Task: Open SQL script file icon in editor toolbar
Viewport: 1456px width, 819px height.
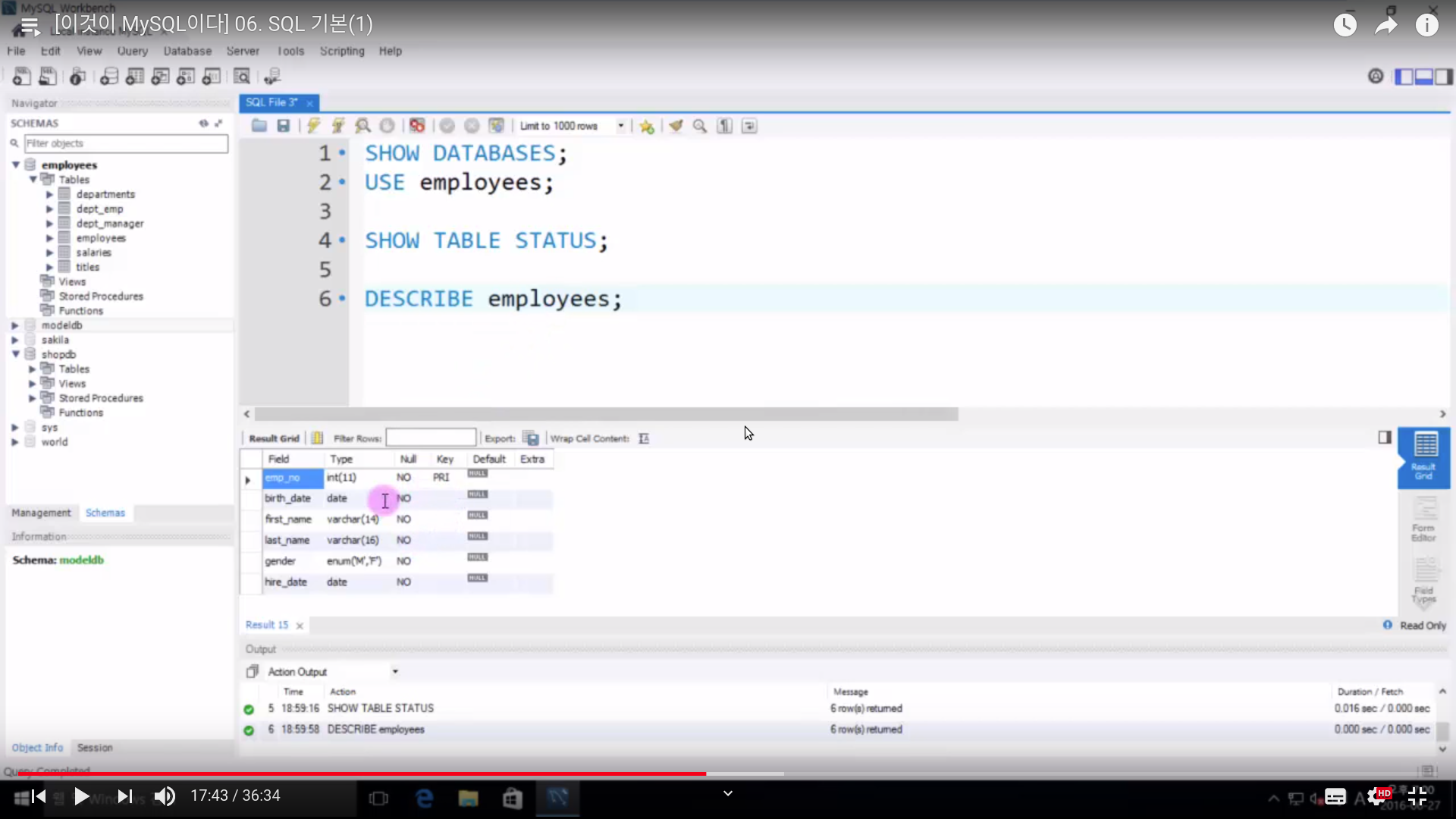Action: pyautogui.click(x=259, y=126)
